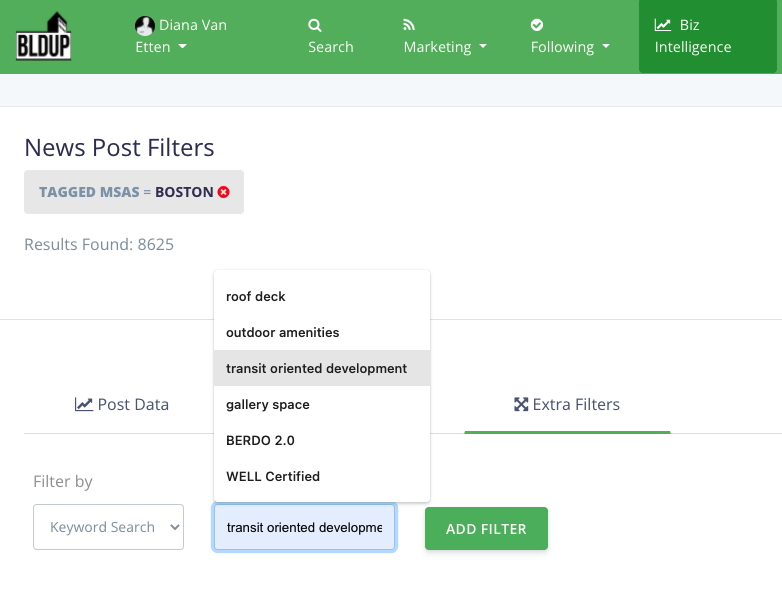Click the Biz Intelligence chart icon
Image resolution: width=782 pixels, height=589 pixels.
point(662,25)
